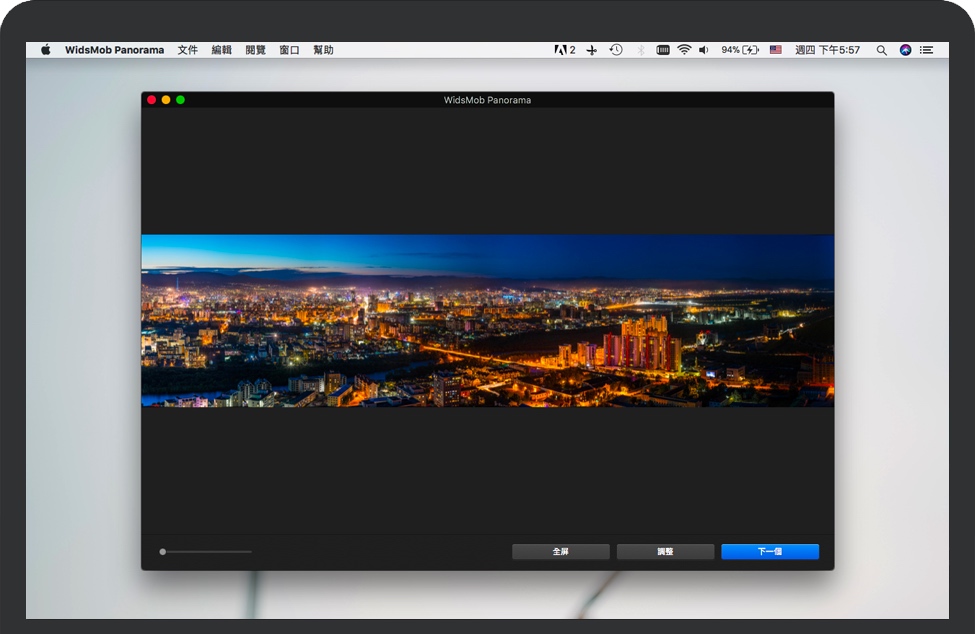Click the keyboard viewer icon in menu bar
This screenshot has height=634, width=975.
click(662, 50)
